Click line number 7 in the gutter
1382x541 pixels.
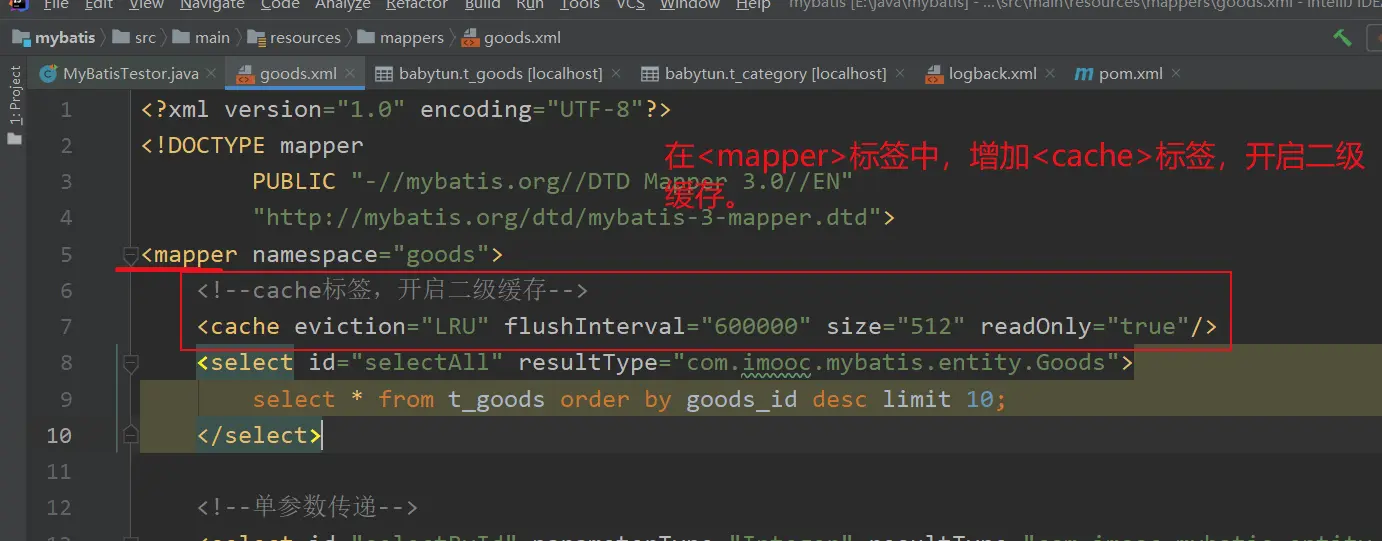(66, 327)
